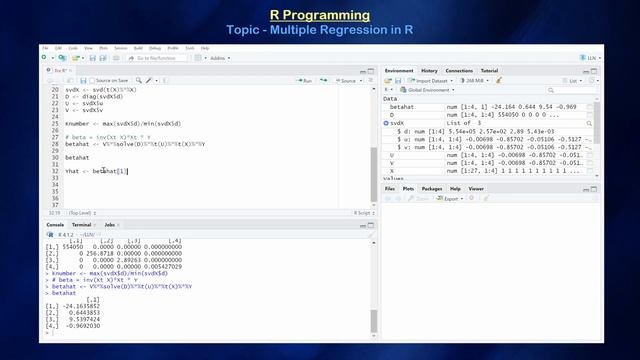The width and height of the screenshot is (640, 360).
Task: Click the Run button in editor
Action: click(x=304, y=81)
